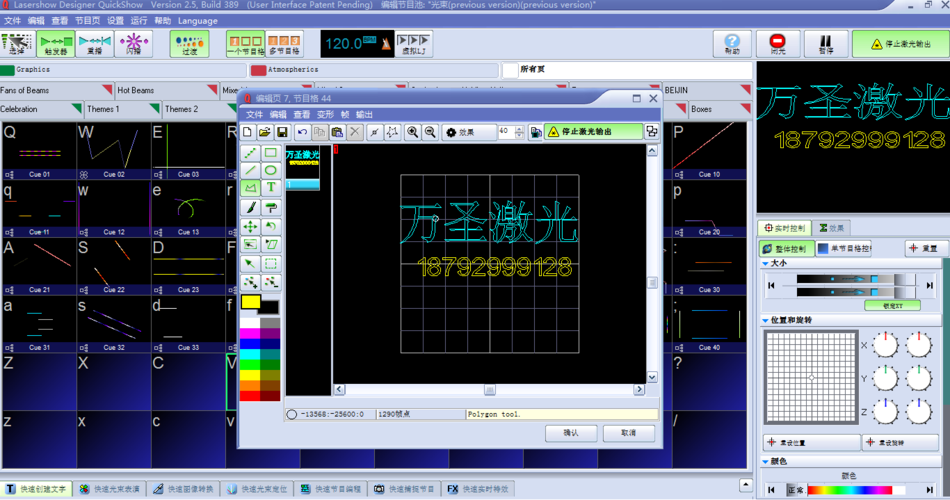Select the dashed marquee selection tool
Viewport: 950px width, 500px height.
pyautogui.click(x=271, y=264)
